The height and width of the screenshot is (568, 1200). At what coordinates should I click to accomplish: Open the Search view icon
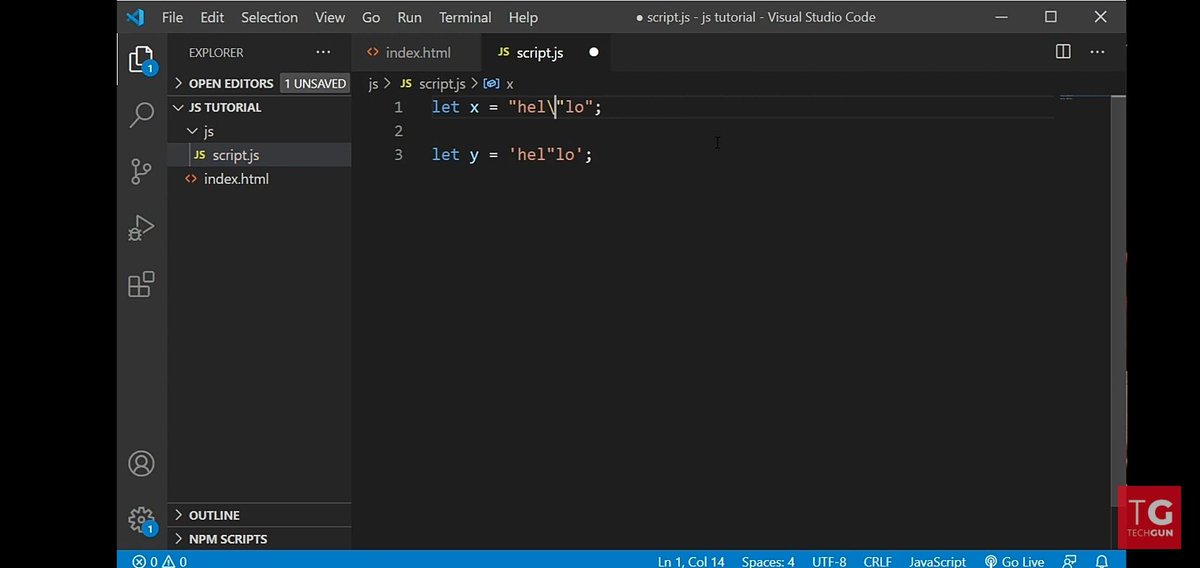[x=142, y=115]
